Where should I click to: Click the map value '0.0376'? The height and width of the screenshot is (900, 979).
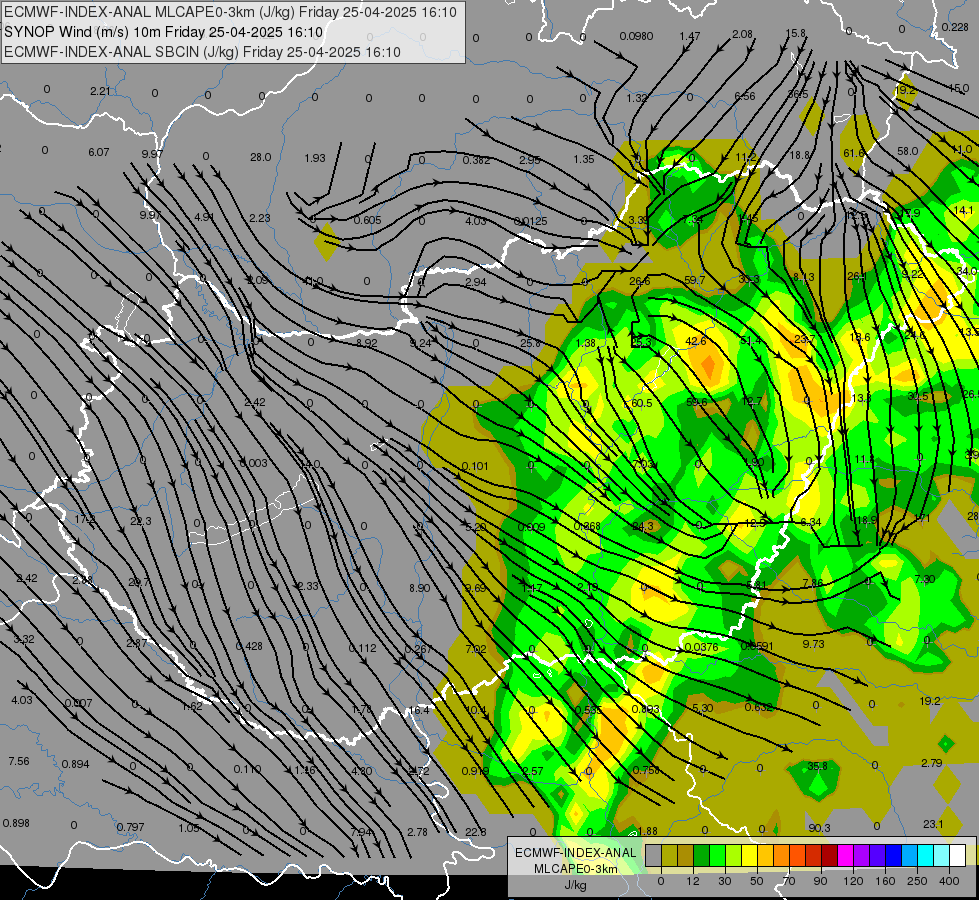[701, 647]
